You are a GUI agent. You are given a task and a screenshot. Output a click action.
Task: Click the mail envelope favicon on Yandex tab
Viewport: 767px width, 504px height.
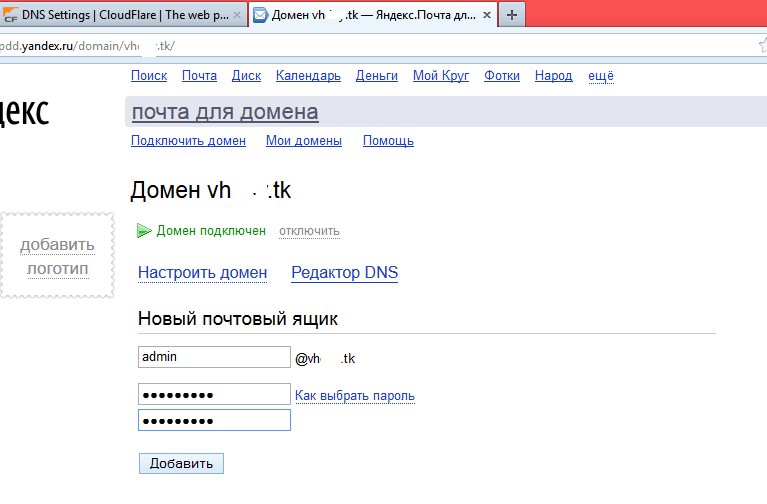coord(260,16)
